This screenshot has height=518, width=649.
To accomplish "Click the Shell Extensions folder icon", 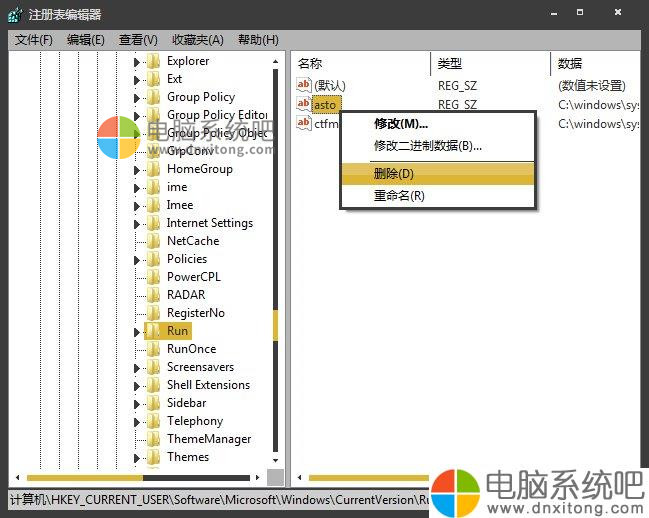I will pos(154,385).
